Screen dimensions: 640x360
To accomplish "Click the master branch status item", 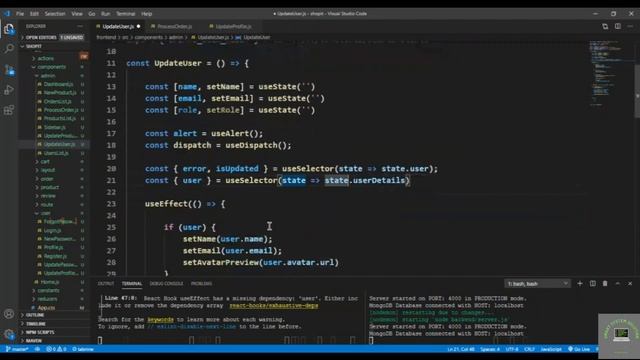I will 17,349.
